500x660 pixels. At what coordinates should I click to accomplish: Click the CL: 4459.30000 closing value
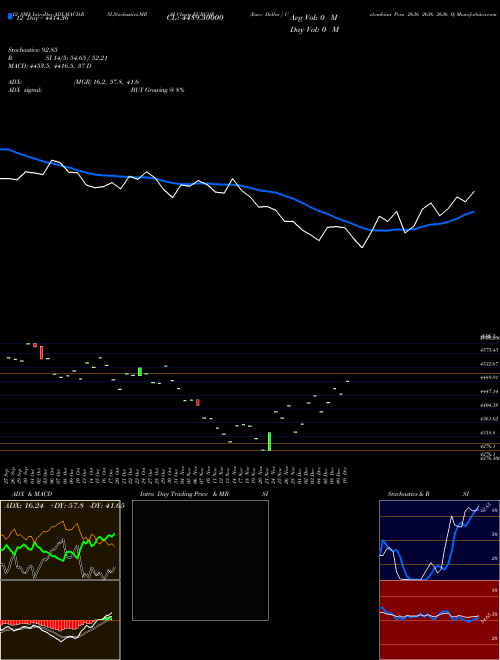(195, 18)
